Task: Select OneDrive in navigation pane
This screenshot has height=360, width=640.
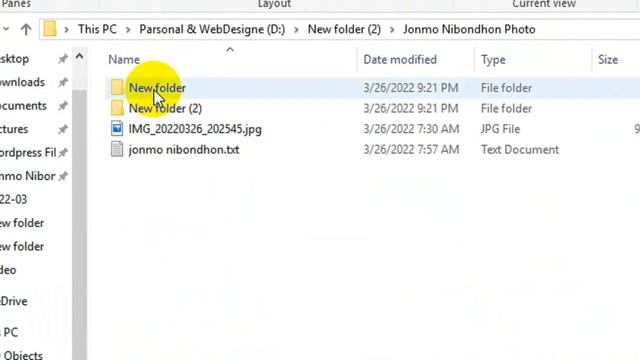Action: [x=13, y=301]
